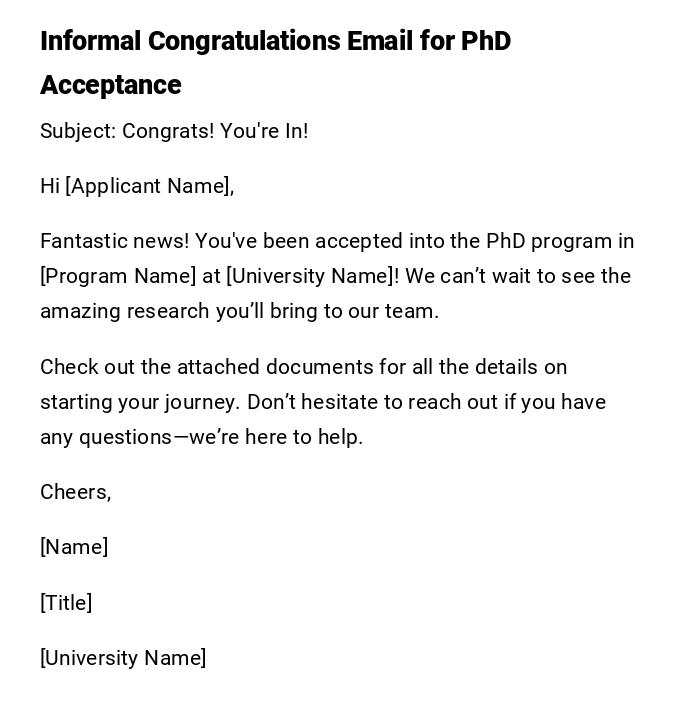Viewport: 700px width, 720px height.
Task: Click the 'Cheers,' sign-off line
Action: click(76, 492)
